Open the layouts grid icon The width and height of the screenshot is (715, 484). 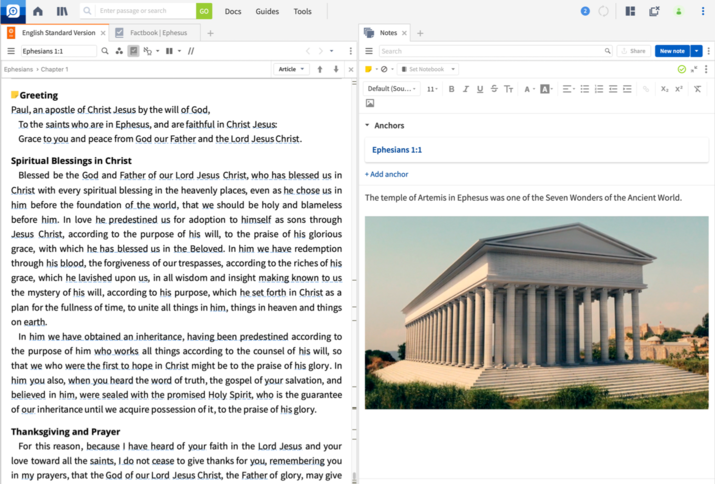tap(630, 11)
